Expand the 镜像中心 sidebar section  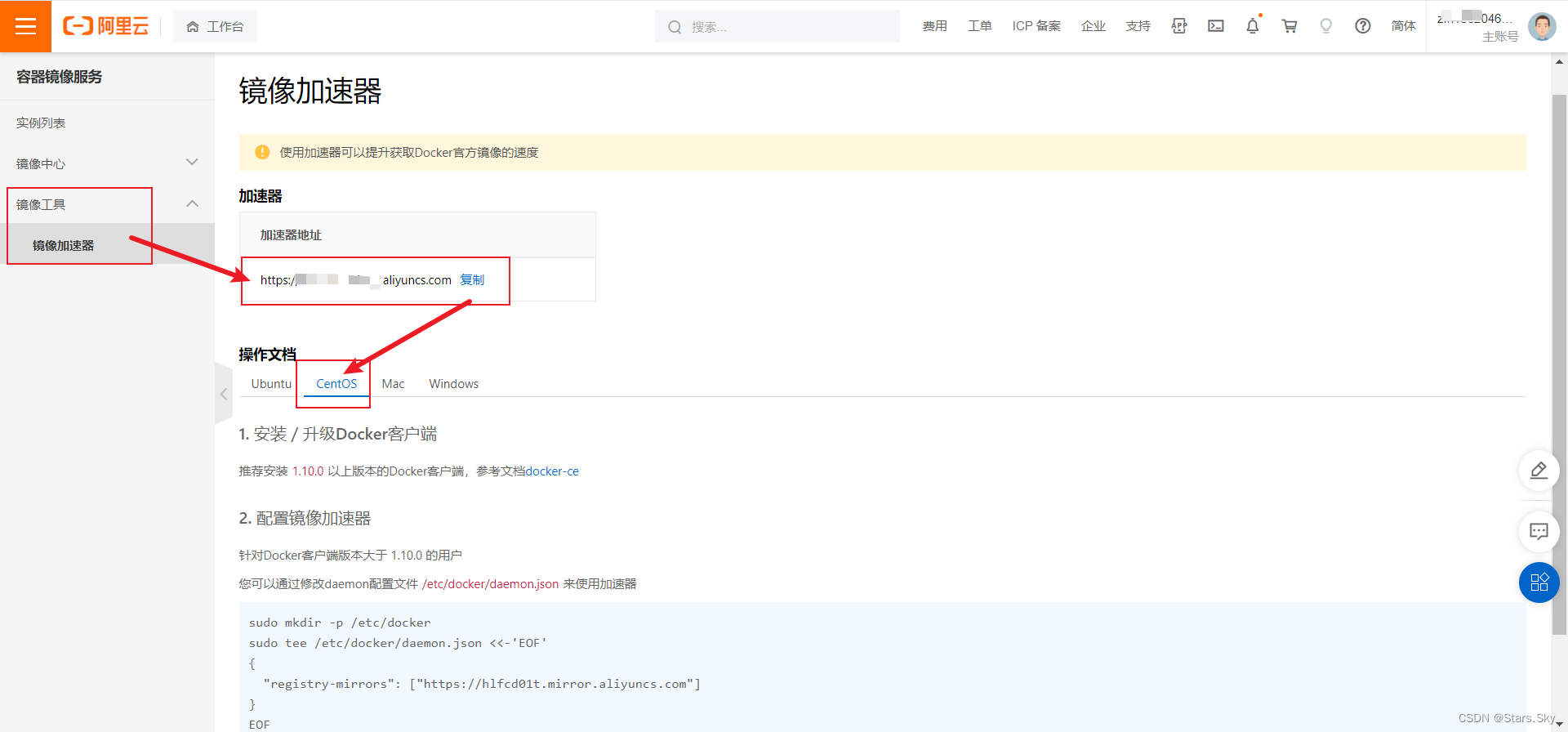(x=107, y=163)
